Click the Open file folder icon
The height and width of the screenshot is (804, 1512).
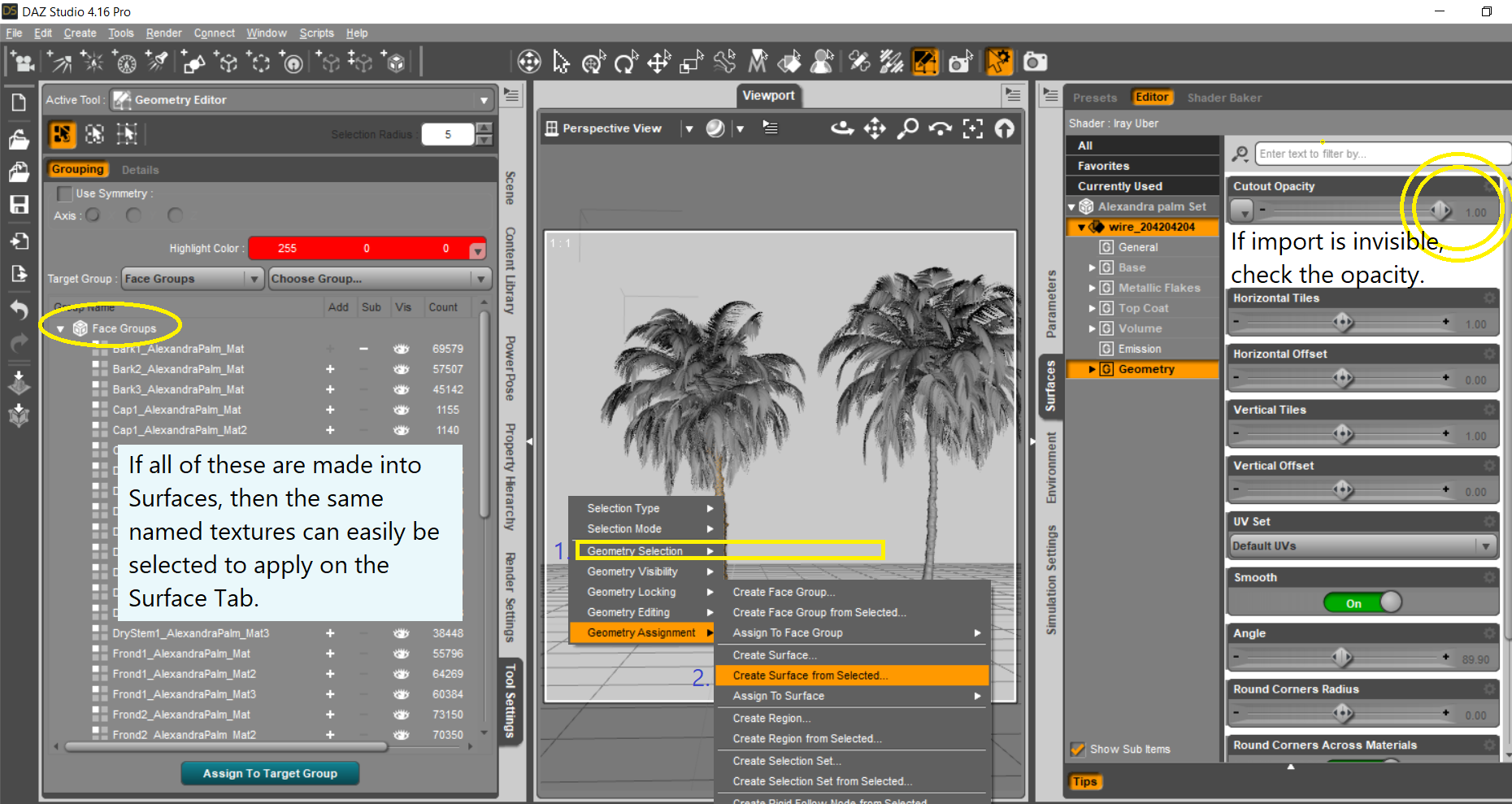click(x=19, y=140)
